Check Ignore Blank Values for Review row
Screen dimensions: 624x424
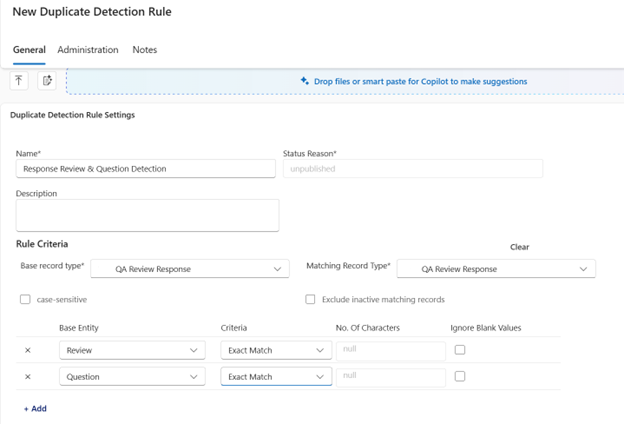pyautogui.click(x=460, y=350)
